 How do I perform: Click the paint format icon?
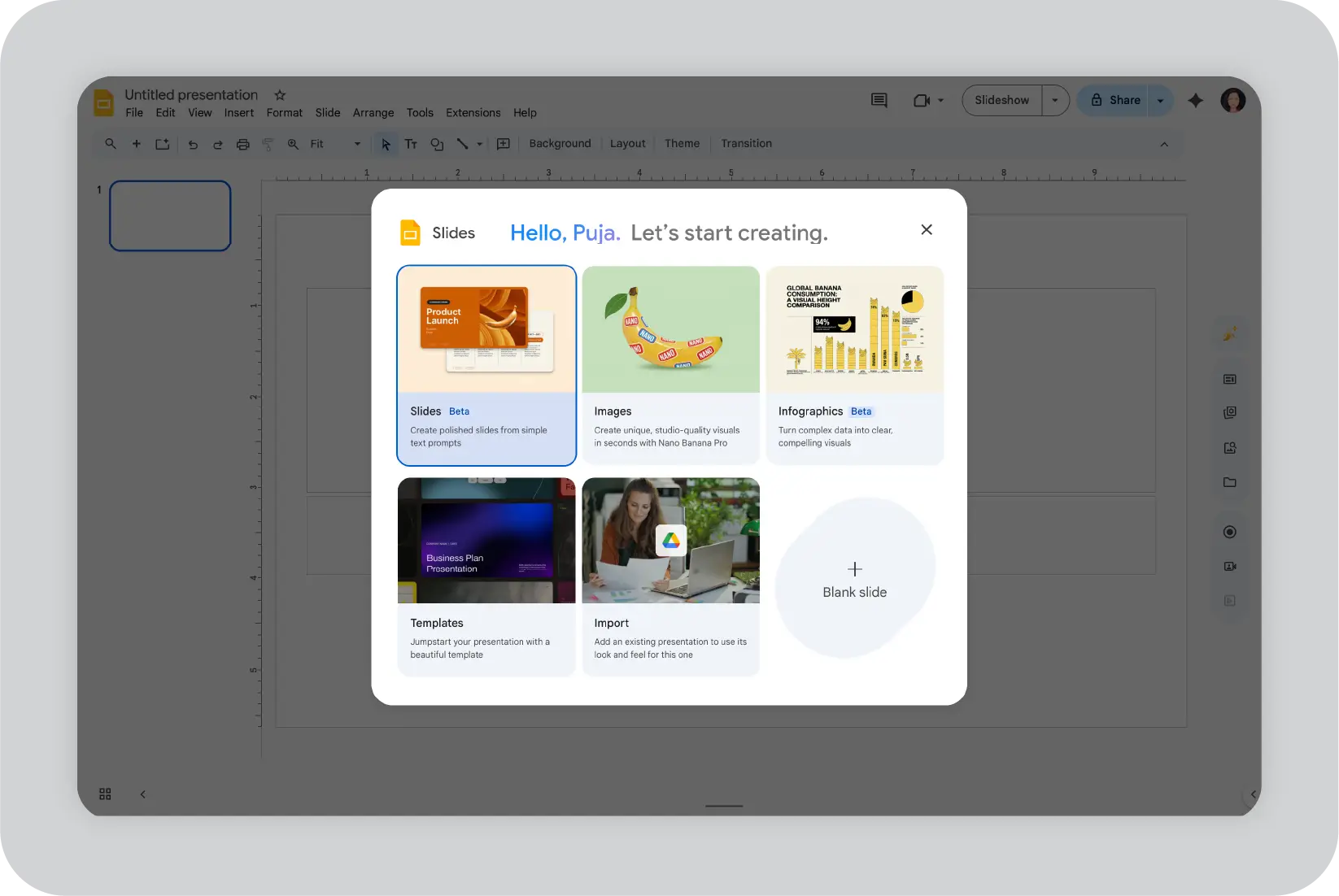point(268,144)
